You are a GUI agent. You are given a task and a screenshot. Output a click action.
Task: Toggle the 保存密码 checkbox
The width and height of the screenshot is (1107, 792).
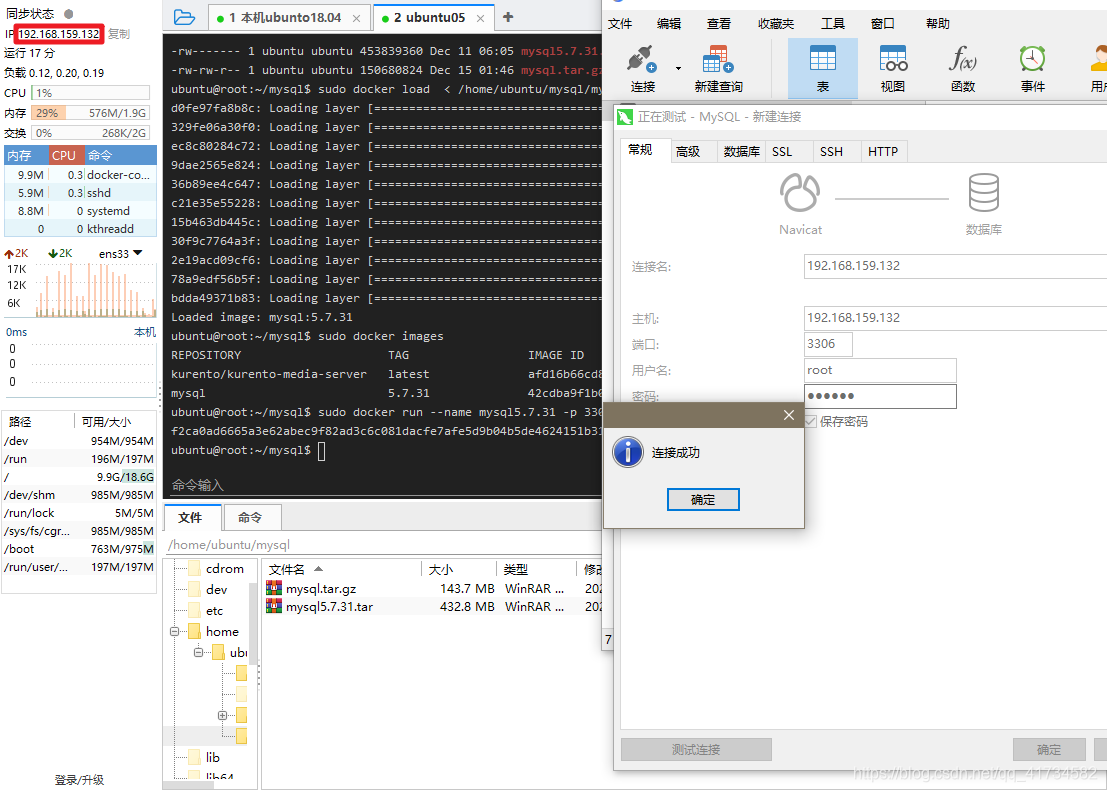pos(810,421)
